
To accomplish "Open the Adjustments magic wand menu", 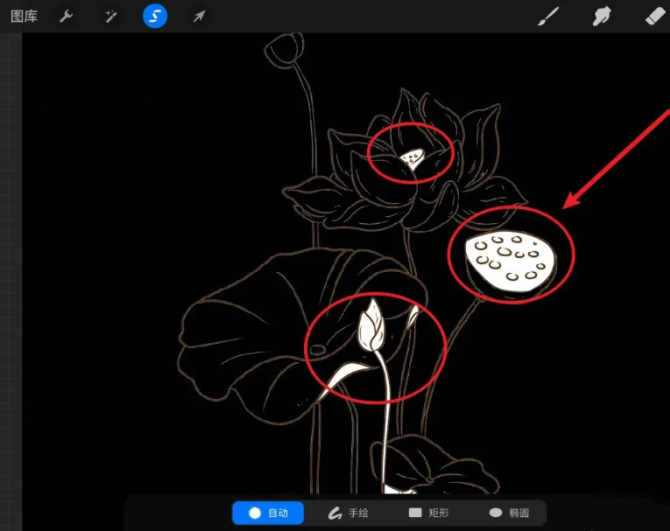I will pyautogui.click(x=111, y=16).
